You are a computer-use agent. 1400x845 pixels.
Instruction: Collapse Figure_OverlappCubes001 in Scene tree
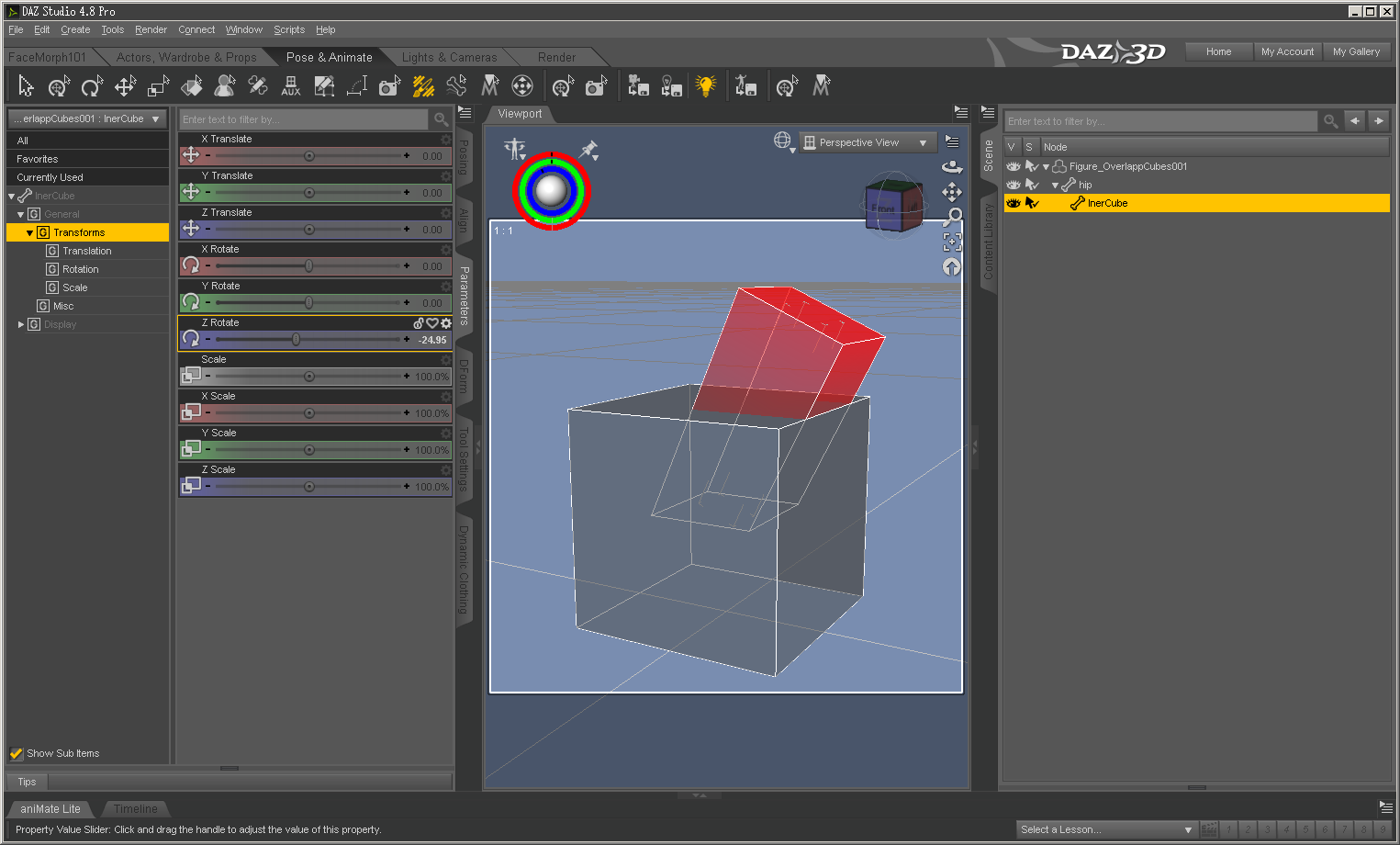(1046, 167)
